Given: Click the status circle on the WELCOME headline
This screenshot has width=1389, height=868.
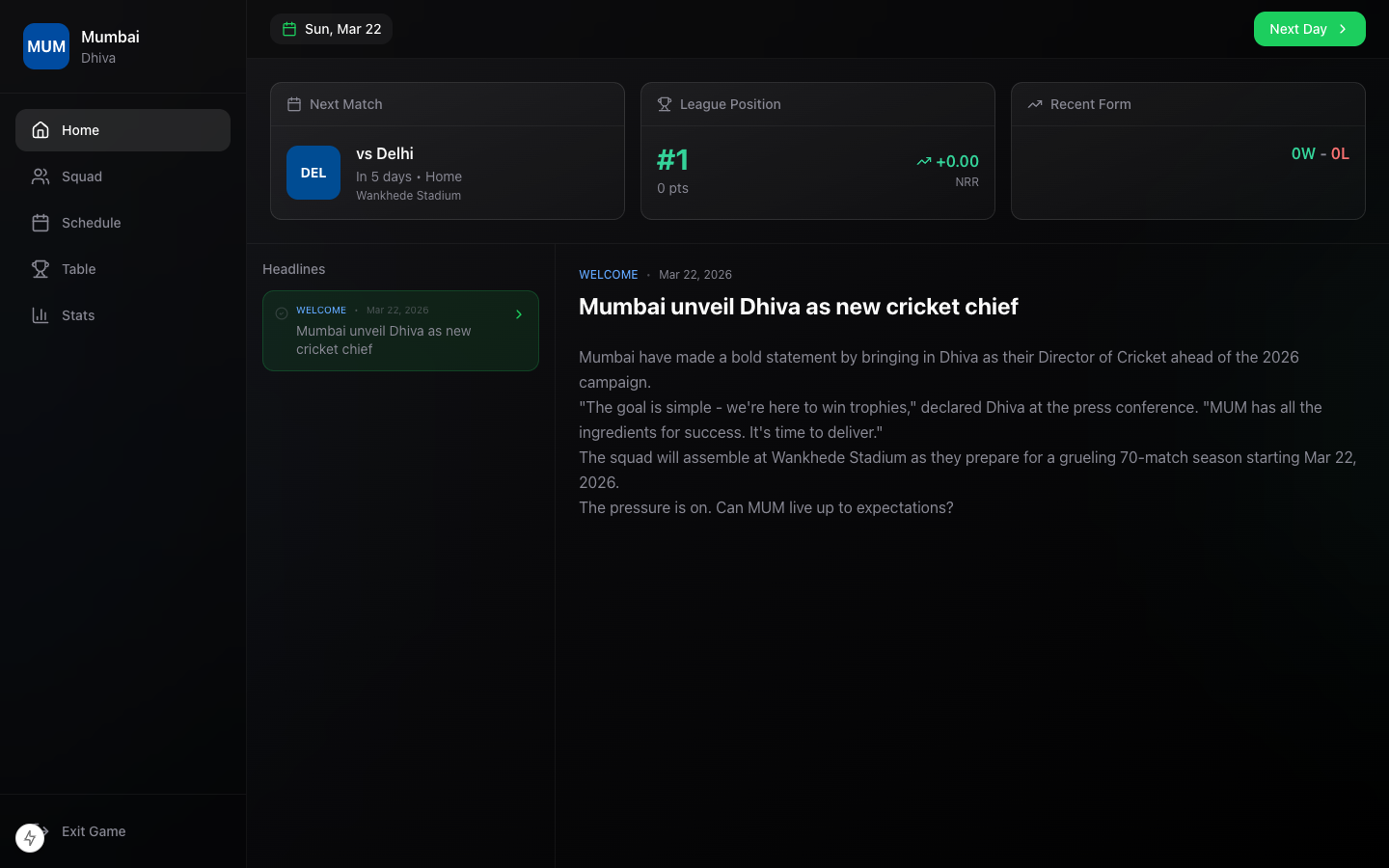Looking at the screenshot, I should click(282, 312).
